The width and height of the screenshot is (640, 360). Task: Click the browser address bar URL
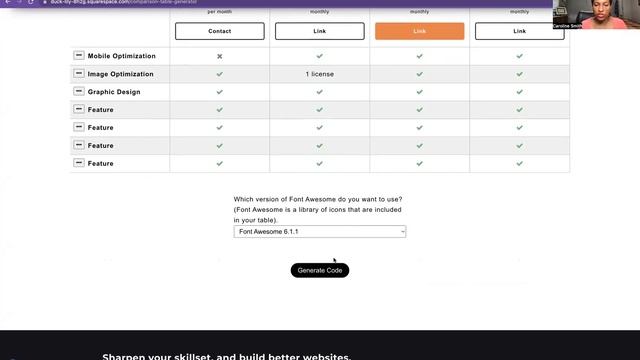tap(124, 2)
